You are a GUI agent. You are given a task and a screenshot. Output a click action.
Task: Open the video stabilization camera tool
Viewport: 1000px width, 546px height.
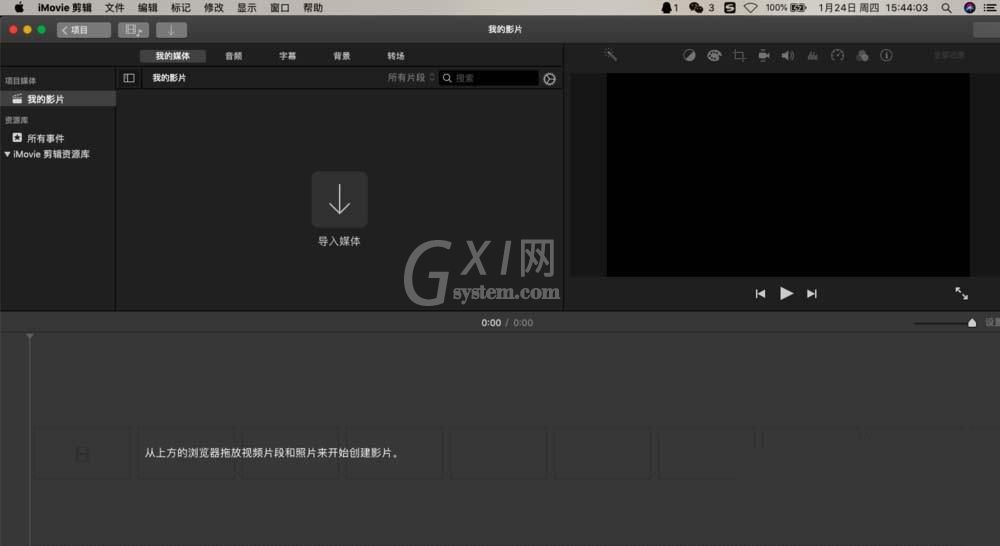click(x=763, y=55)
